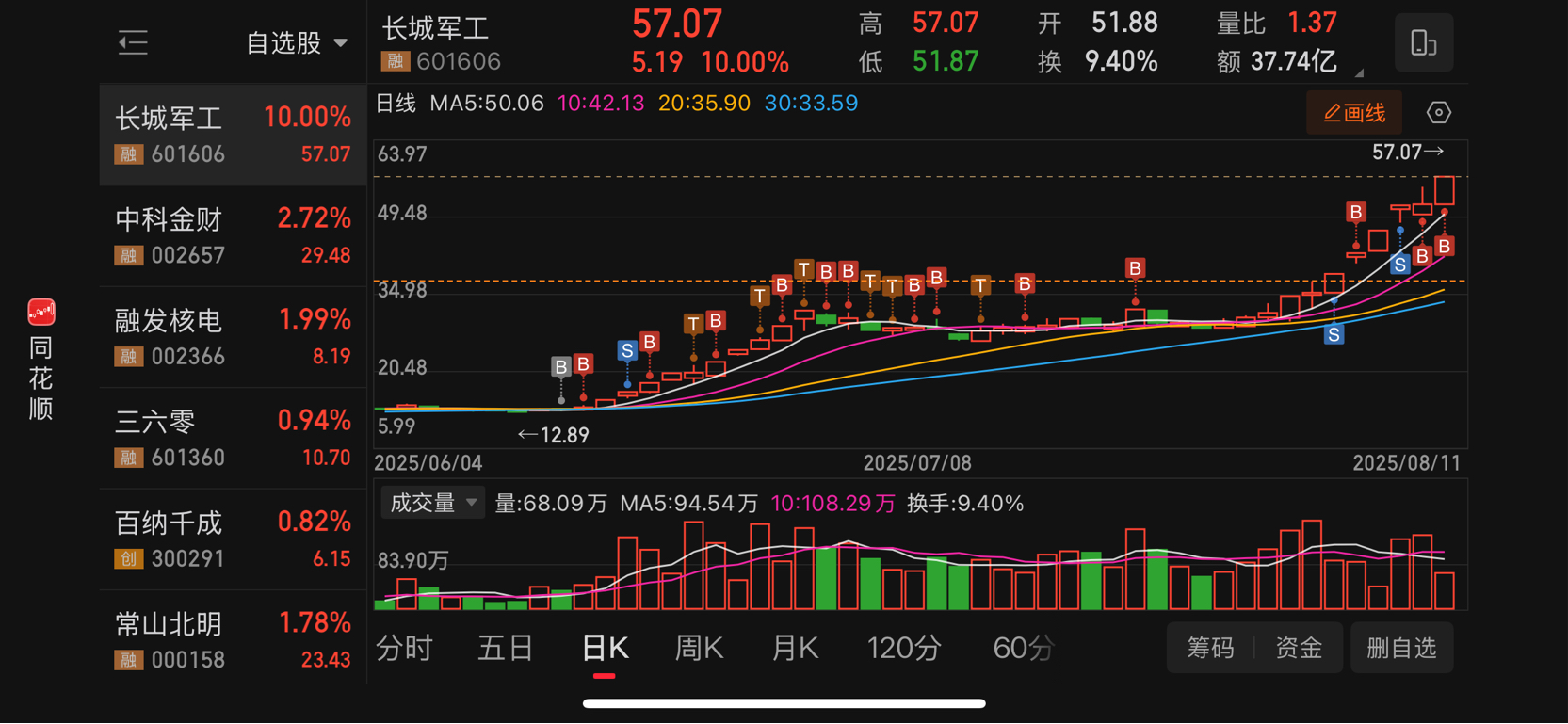Tap the 同花顺 logo icon
1568x724 pixels.
pos(40,312)
